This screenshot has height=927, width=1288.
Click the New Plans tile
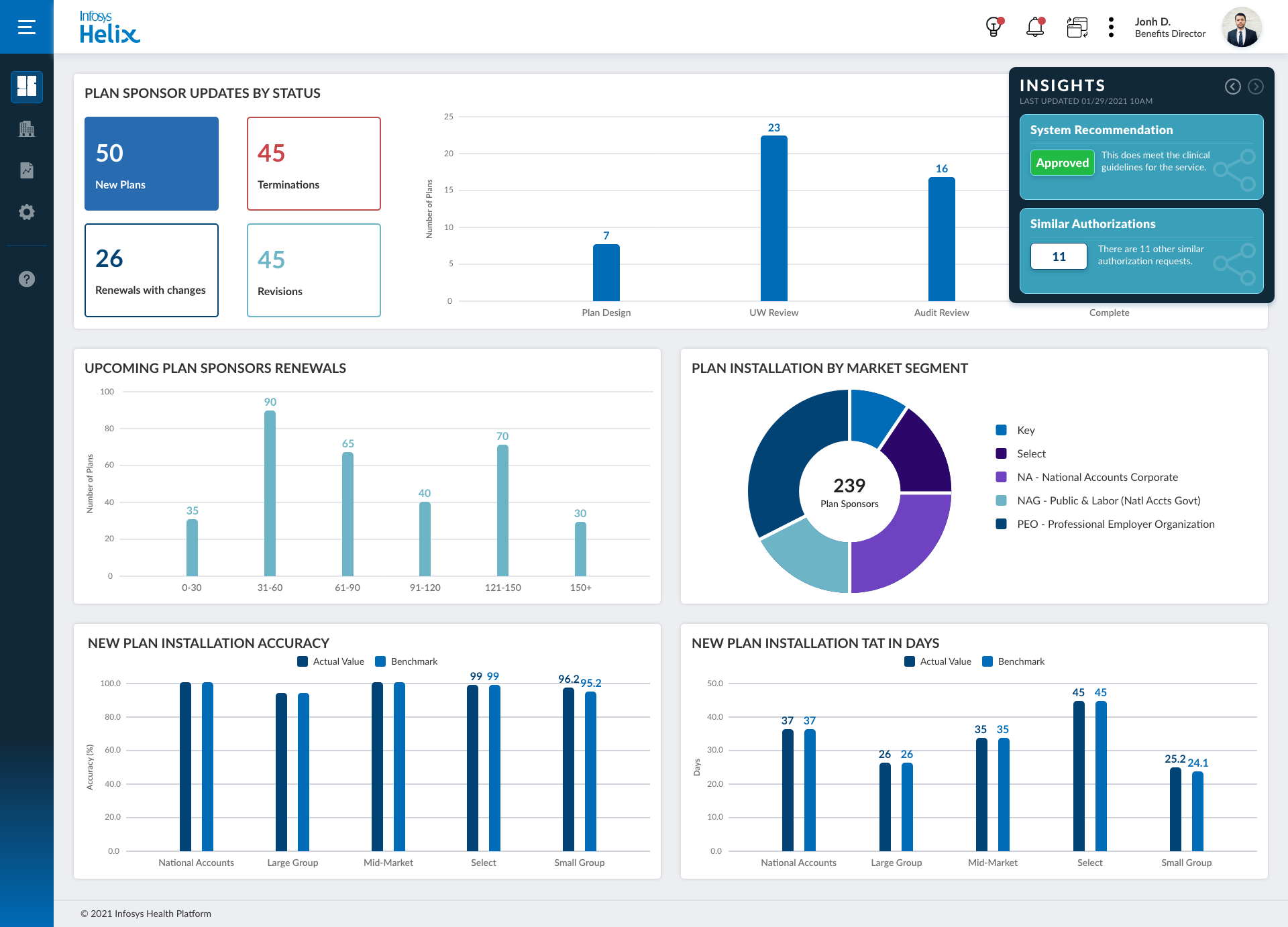[x=152, y=164]
